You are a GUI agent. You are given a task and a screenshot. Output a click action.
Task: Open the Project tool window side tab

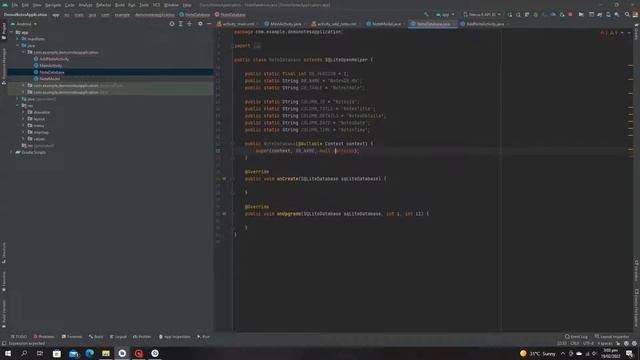pyautogui.click(x=4, y=31)
